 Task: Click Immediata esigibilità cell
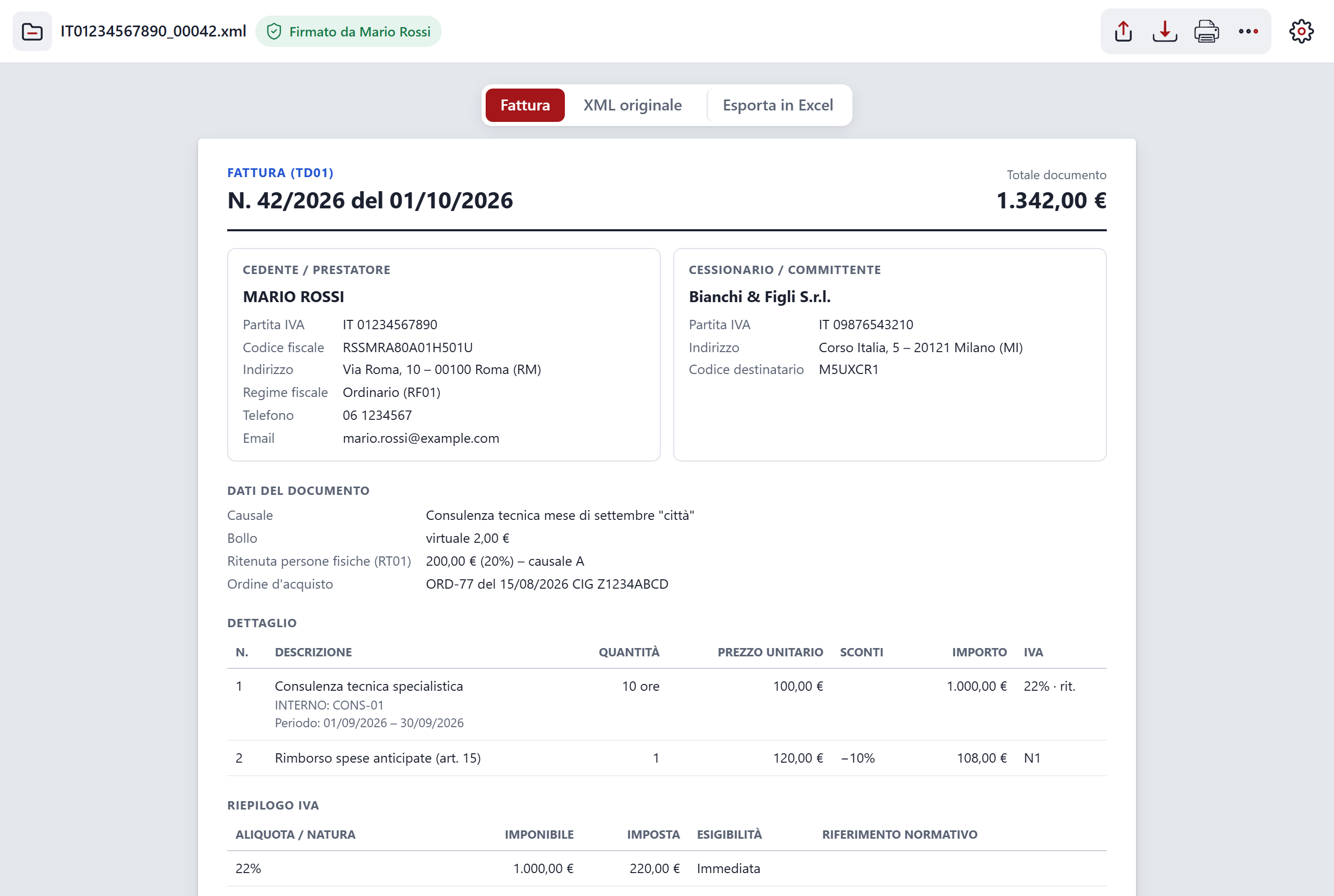(728, 868)
